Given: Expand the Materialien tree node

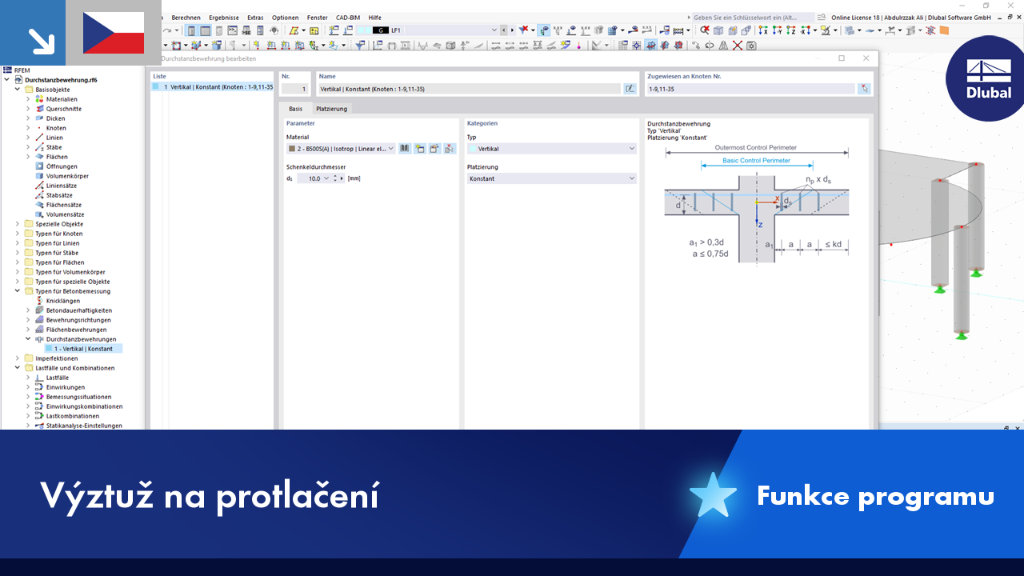Looking at the screenshot, I should 28,99.
